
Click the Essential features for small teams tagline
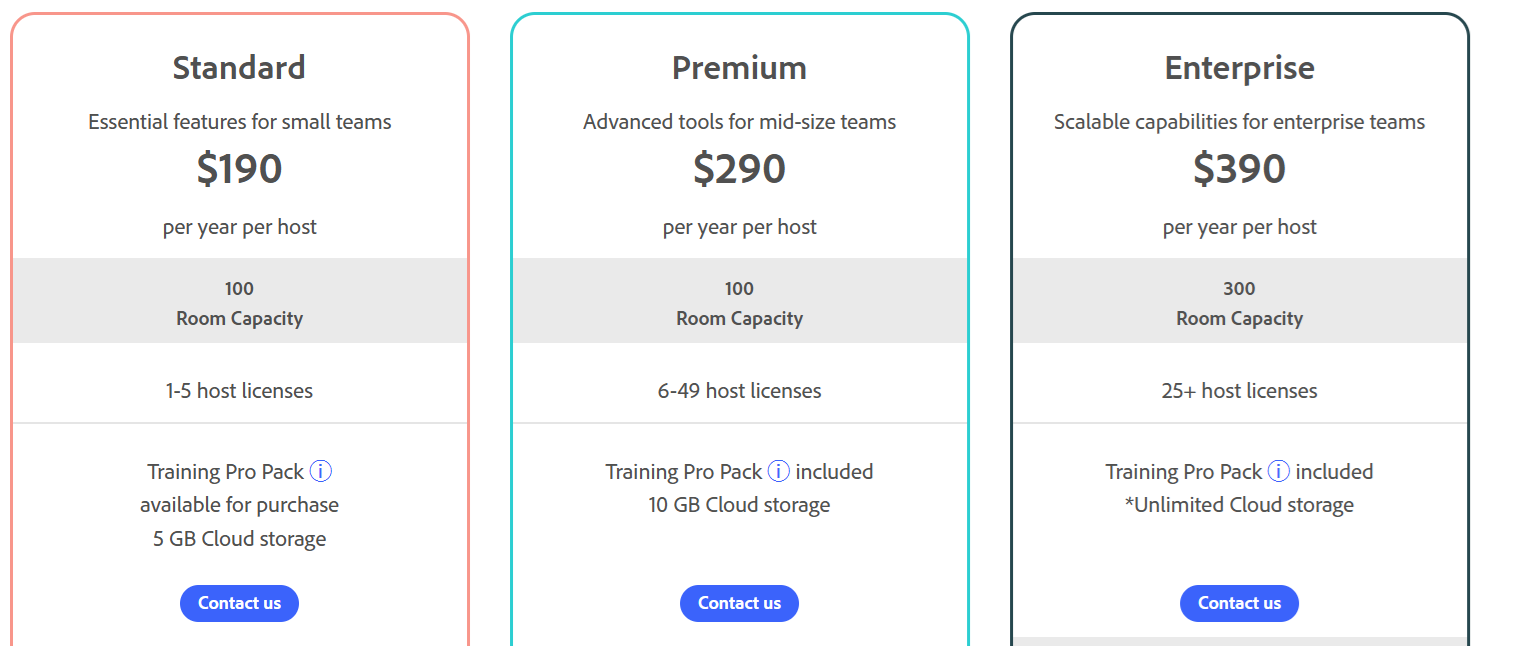(239, 122)
